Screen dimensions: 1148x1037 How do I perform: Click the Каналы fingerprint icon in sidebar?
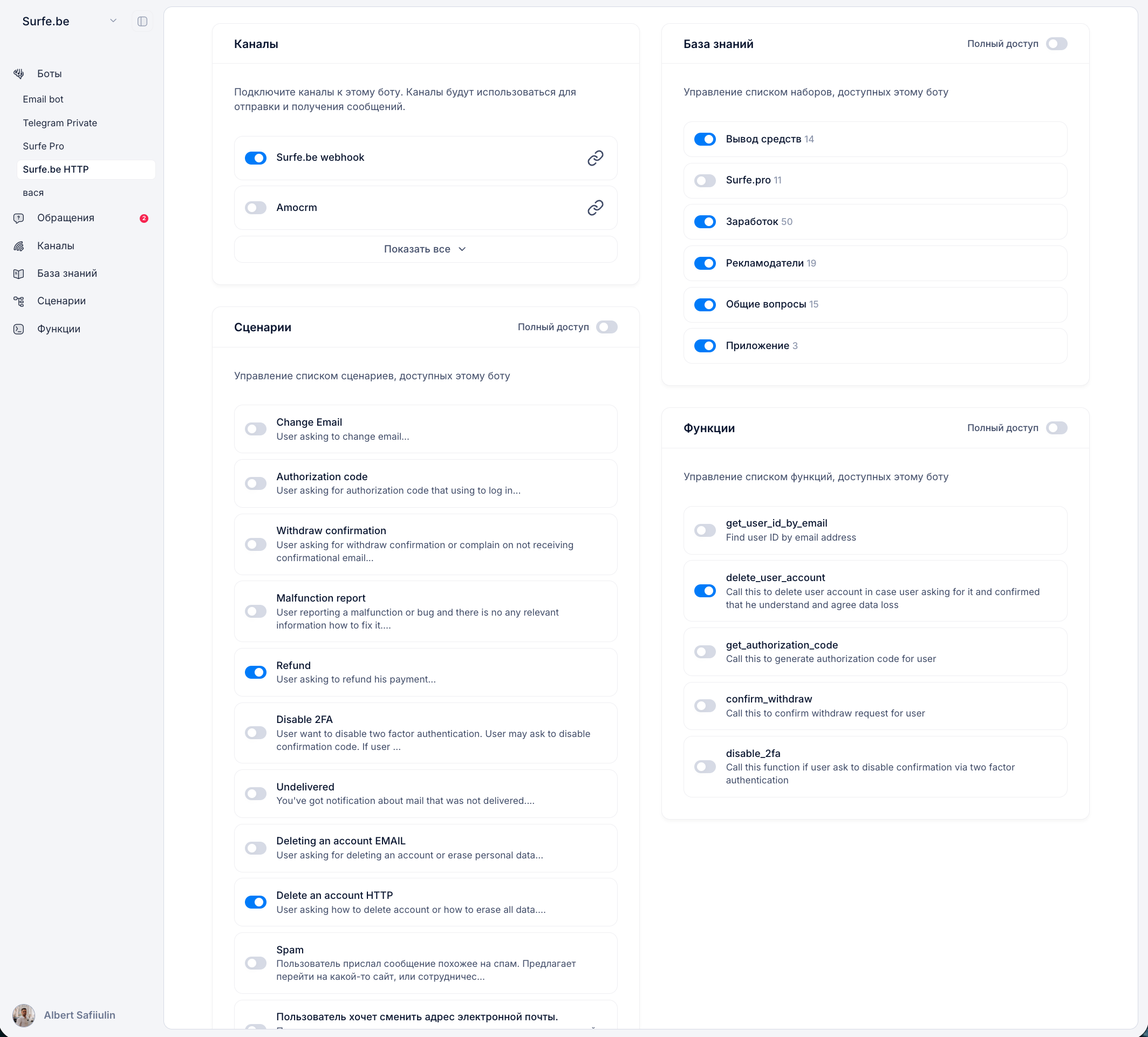point(19,246)
